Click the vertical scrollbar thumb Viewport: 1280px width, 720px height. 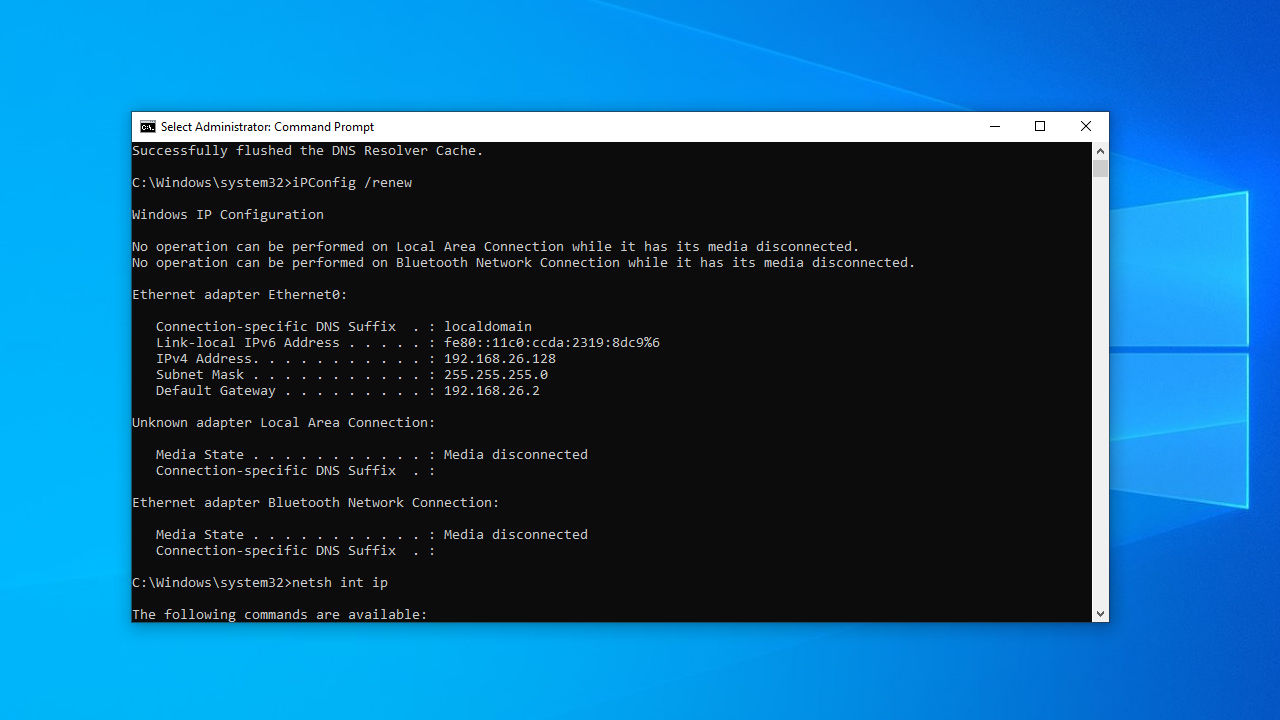(1100, 168)
